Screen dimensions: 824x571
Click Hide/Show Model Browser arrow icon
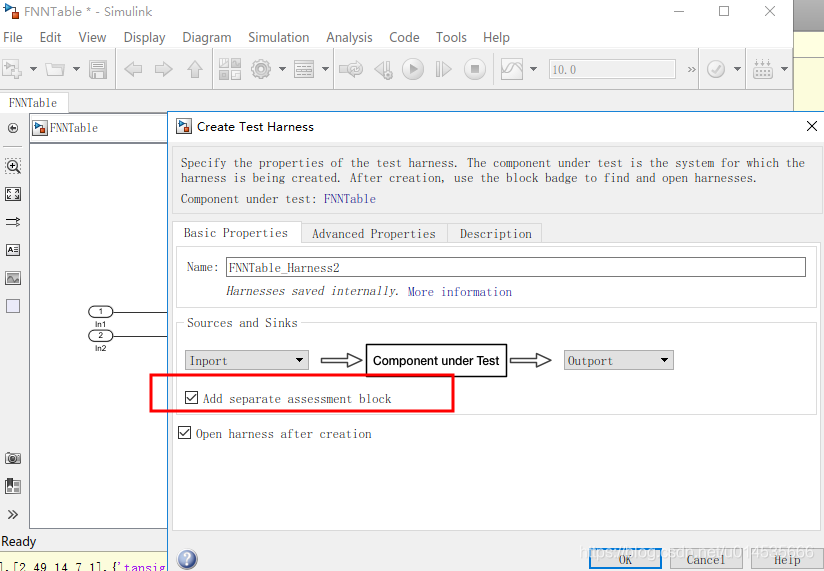point(13,128)
